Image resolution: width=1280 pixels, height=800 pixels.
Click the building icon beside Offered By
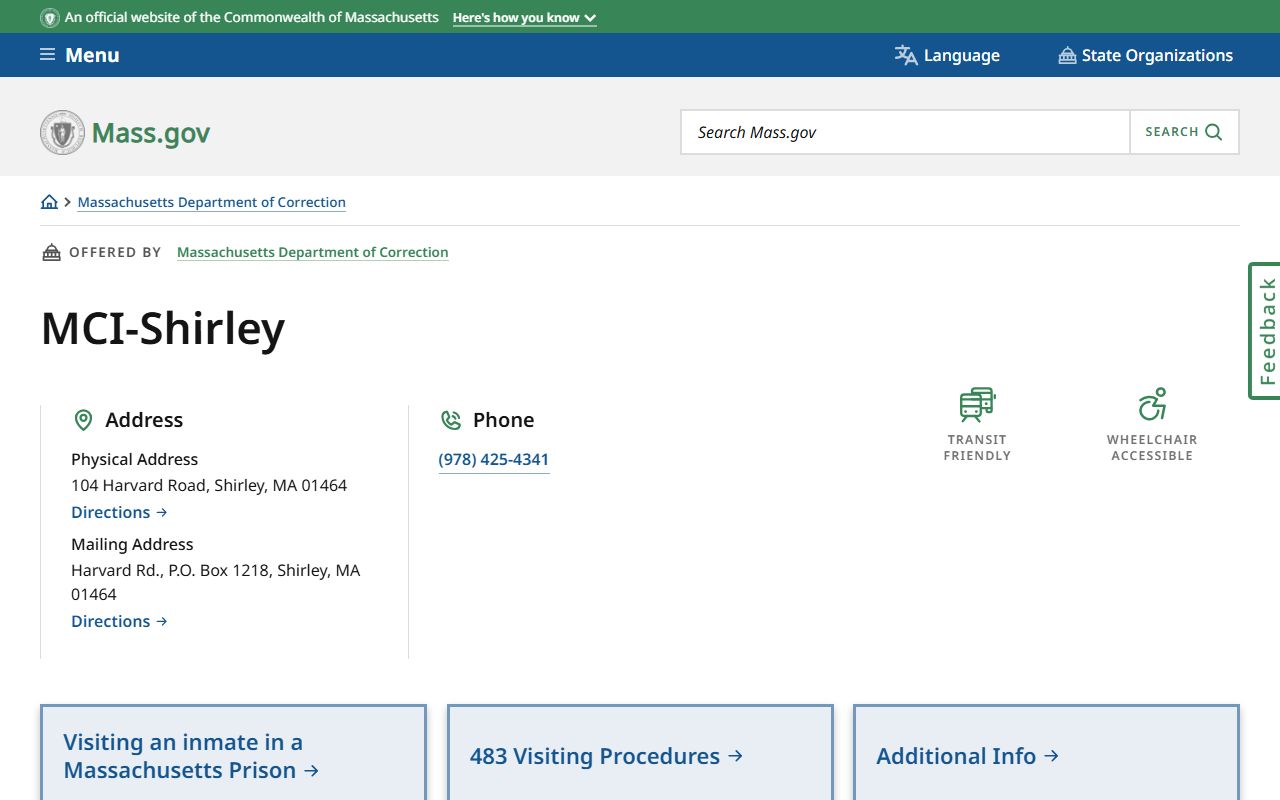[x=51, y=252]
